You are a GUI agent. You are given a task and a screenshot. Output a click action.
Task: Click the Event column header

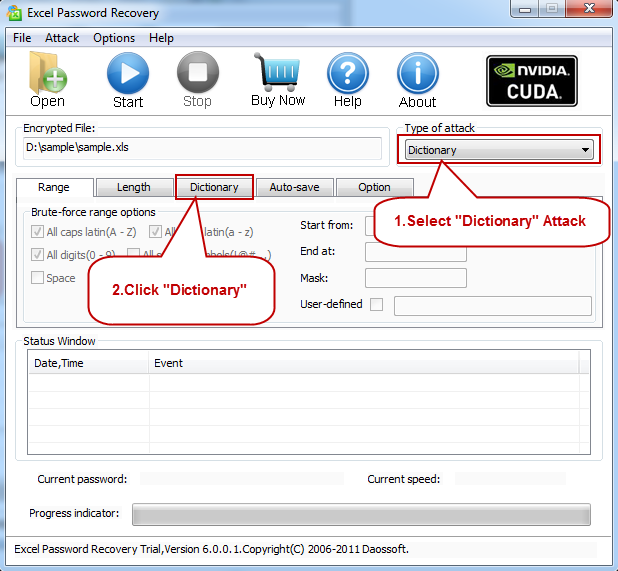[363, 363]
